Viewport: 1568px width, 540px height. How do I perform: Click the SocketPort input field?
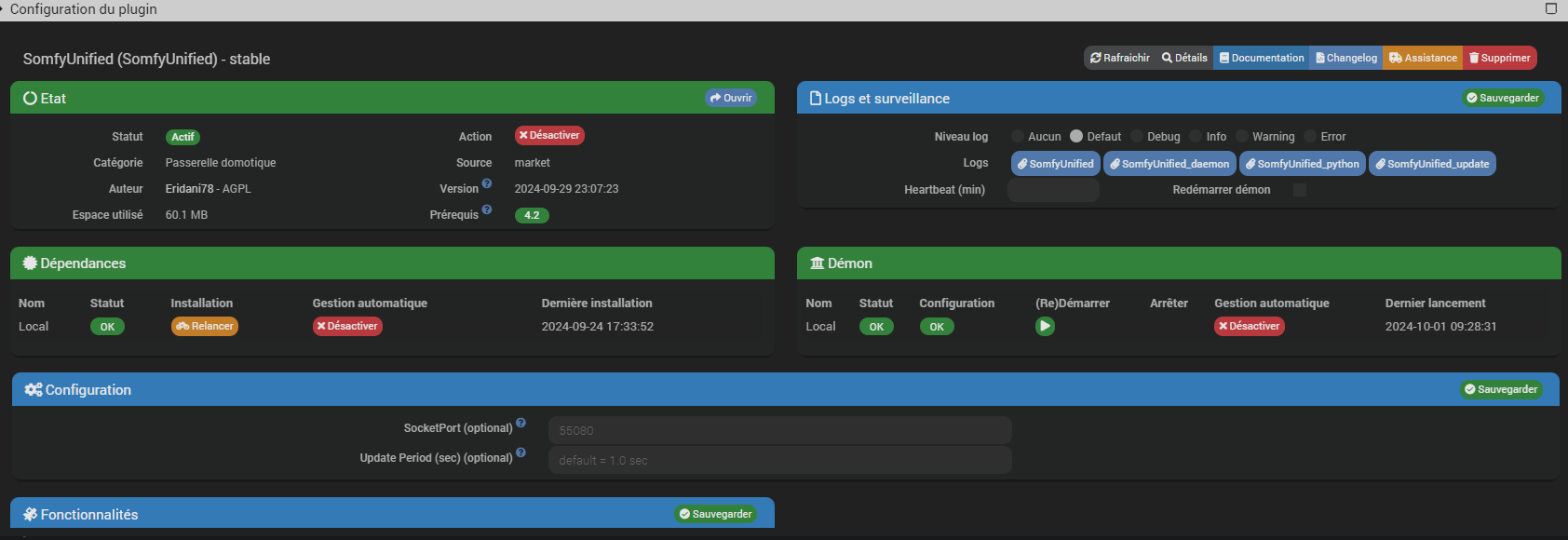pyautogui.click(x=779, y=430)
